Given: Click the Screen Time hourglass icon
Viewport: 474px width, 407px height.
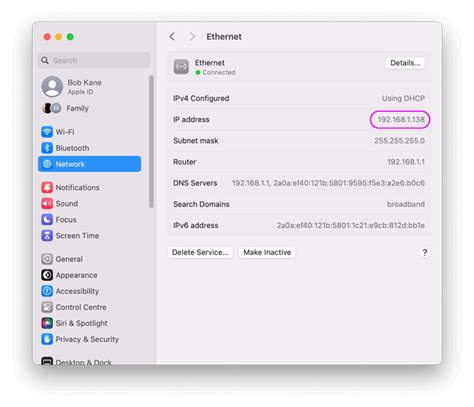Looking at the screenshot, I should point(47,235).
